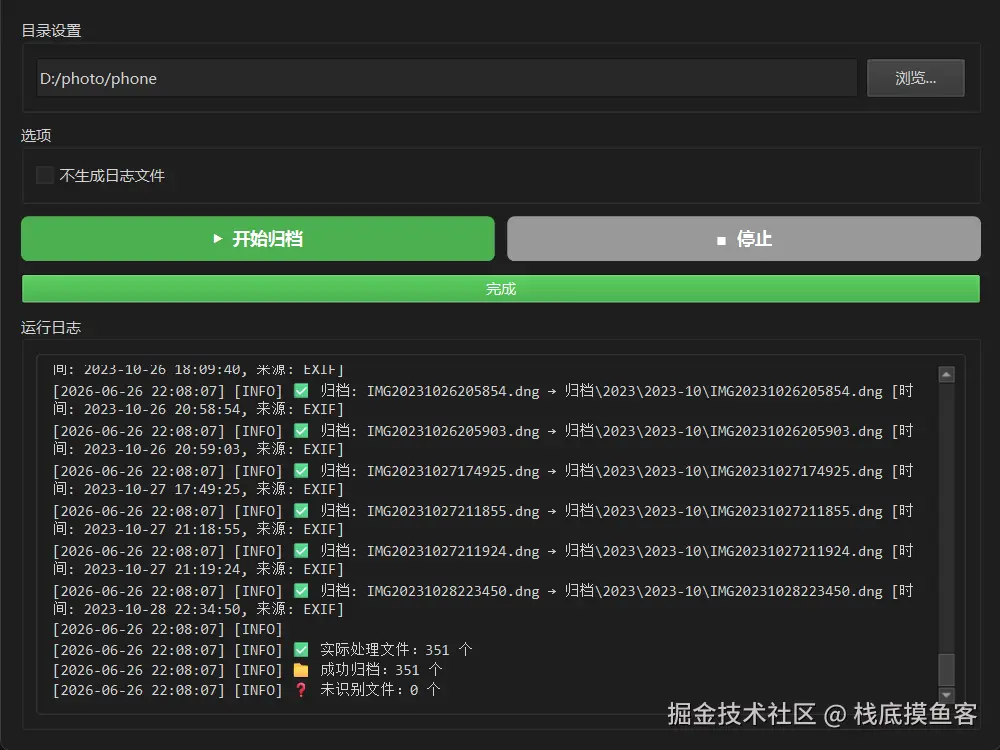1000x750 pixels.
Task: Click the green check icon for IMG20231026205903.dng
Action: pyautogui.click(x=301, y=431)
